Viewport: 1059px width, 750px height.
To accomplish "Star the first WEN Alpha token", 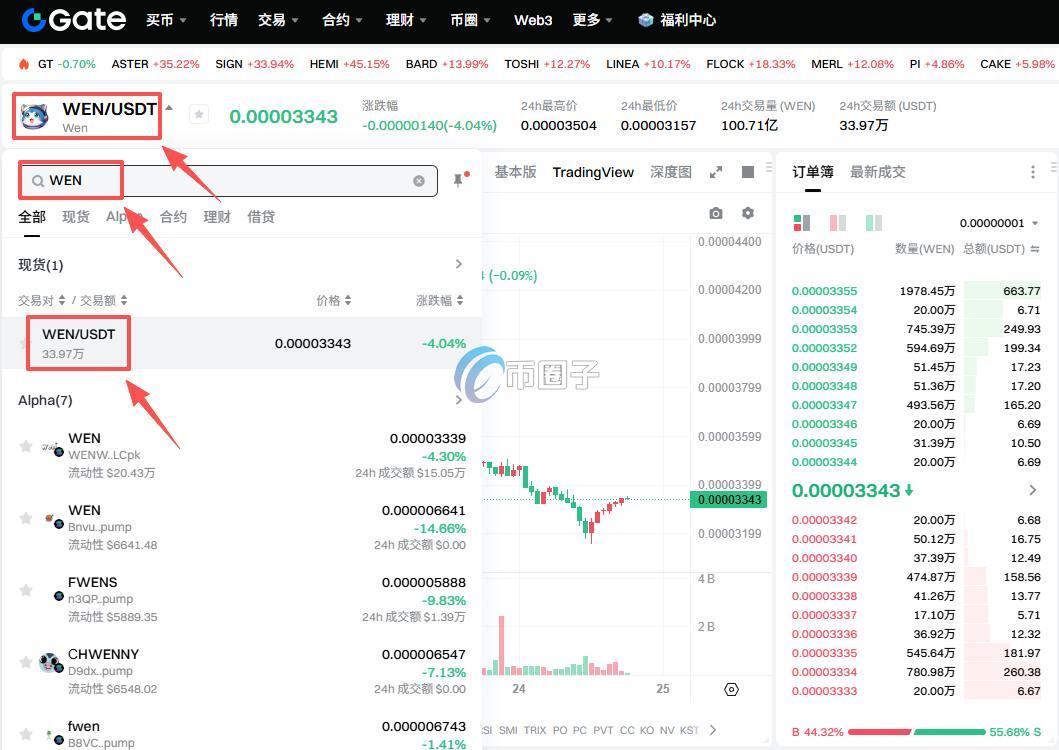I will point(26,446).
